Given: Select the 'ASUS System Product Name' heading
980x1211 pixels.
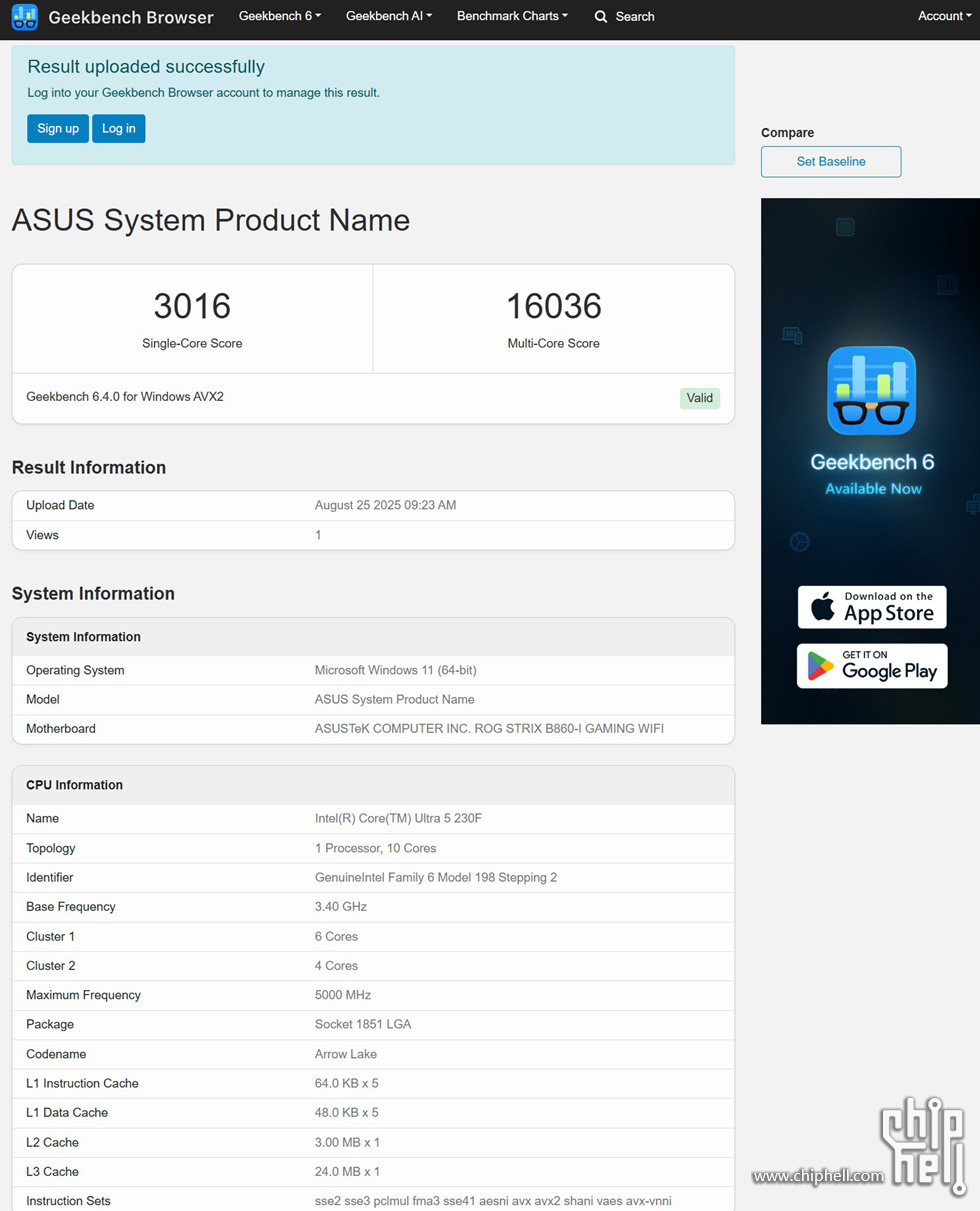Looking at the screenshot, I should 211,220.
